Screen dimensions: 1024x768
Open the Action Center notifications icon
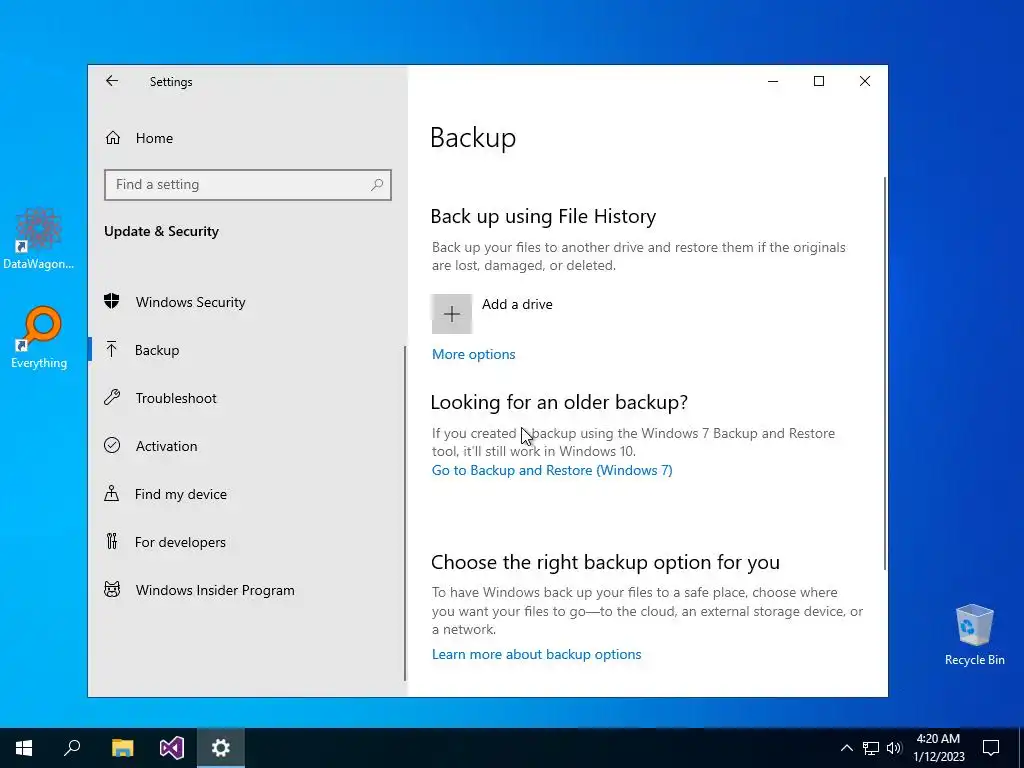coord(991,748)
